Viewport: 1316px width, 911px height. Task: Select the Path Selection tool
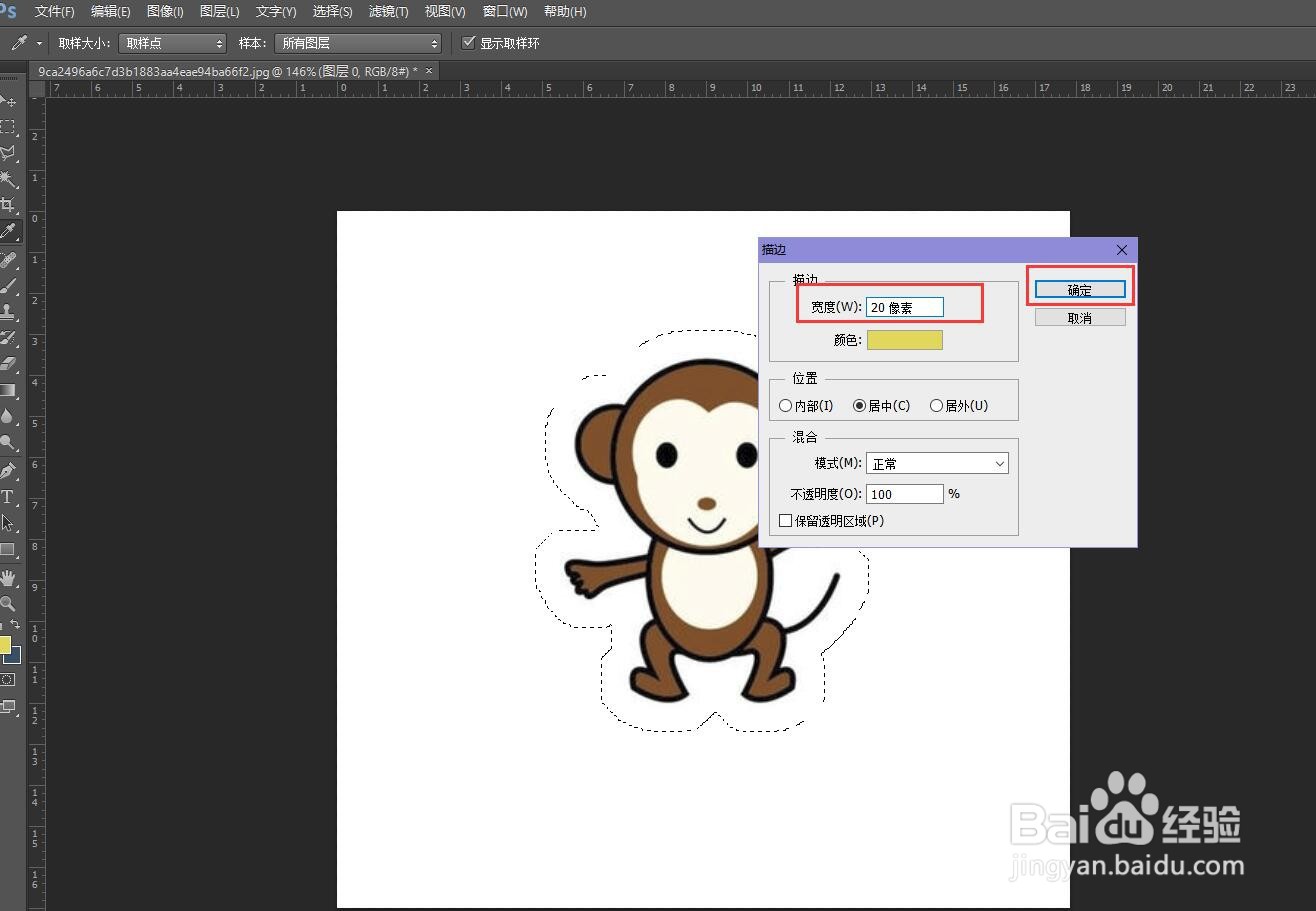point(8,523)
